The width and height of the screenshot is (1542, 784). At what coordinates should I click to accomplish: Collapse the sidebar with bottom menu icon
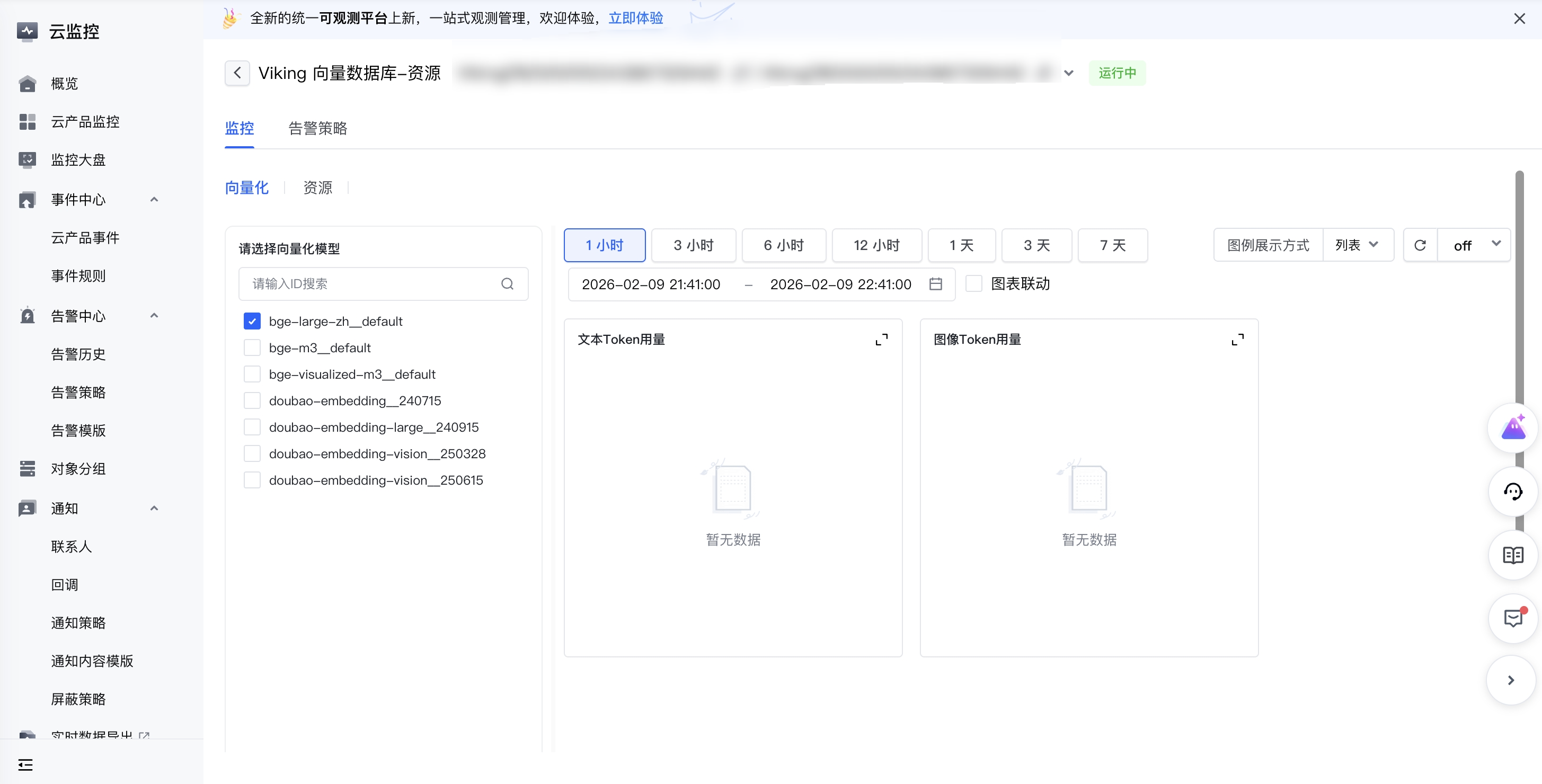point(25,764)
